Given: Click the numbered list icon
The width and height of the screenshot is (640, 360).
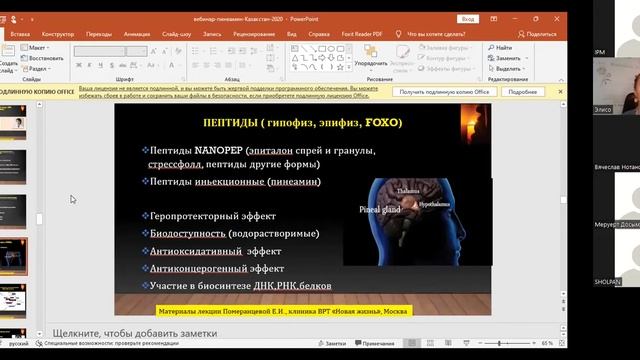Looking at the screenshot, I should pos(213,51).
